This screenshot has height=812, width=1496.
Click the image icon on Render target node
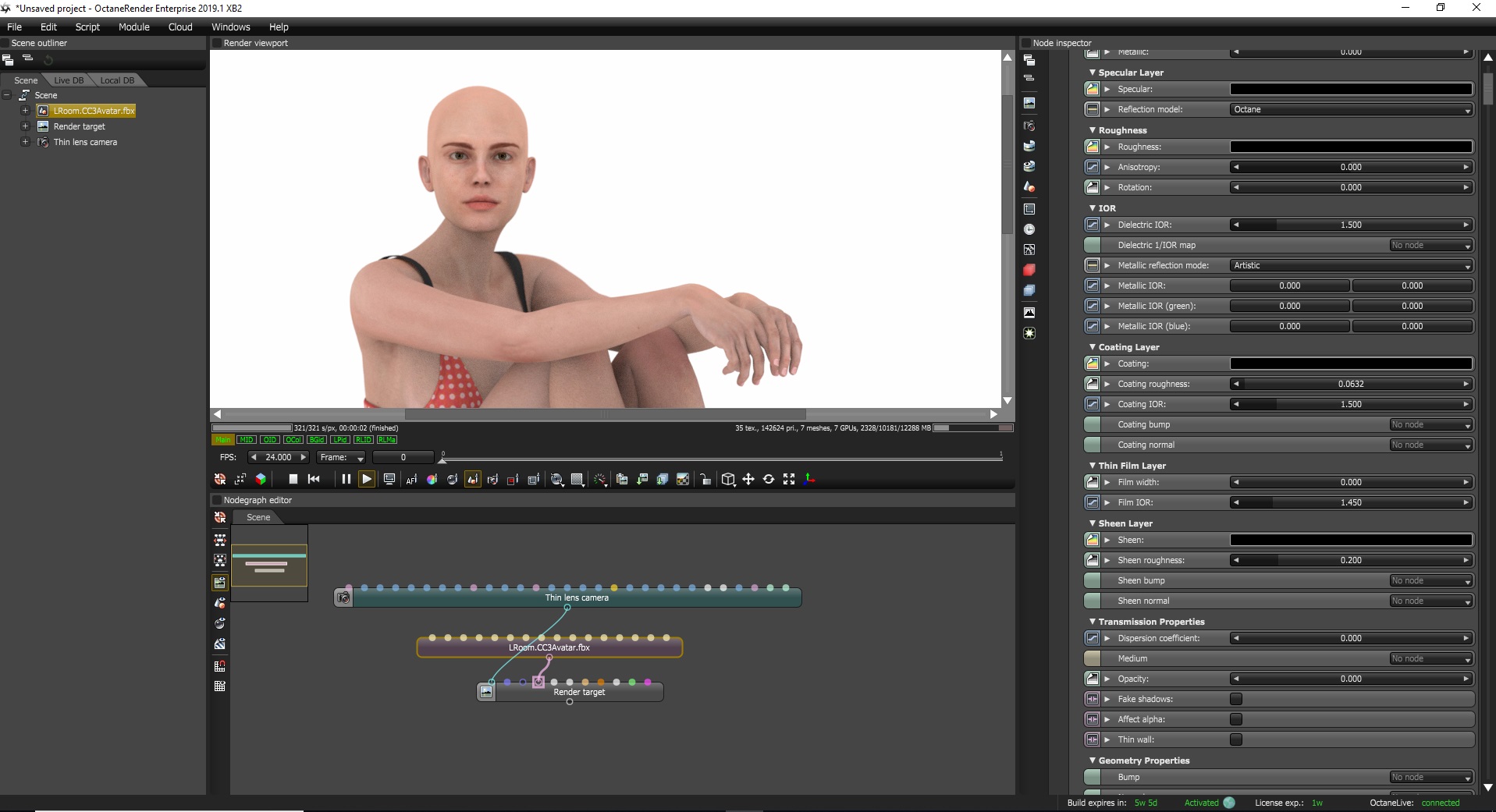tap(486, 692)
